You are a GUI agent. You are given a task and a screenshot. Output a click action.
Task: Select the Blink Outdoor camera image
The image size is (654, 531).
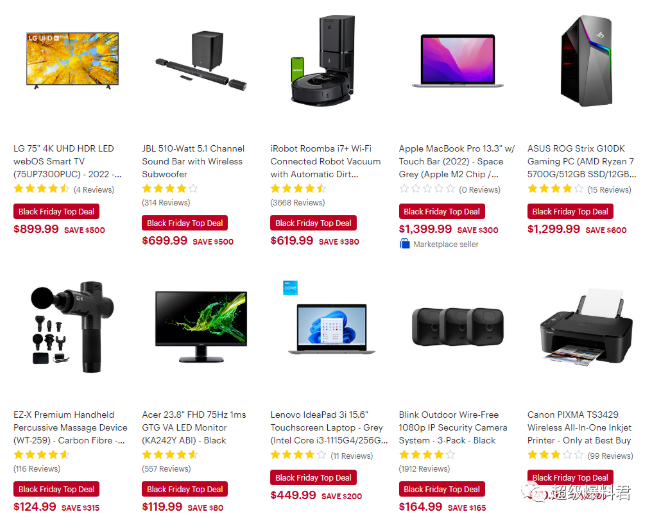(x=458, y=327)
